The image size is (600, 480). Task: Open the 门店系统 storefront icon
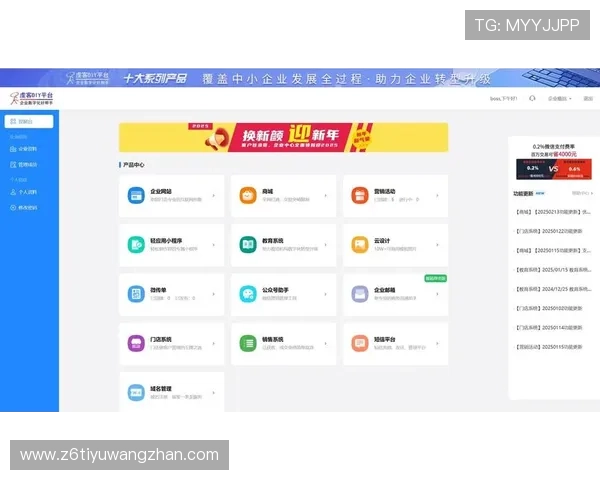click(x=136, y=343)
